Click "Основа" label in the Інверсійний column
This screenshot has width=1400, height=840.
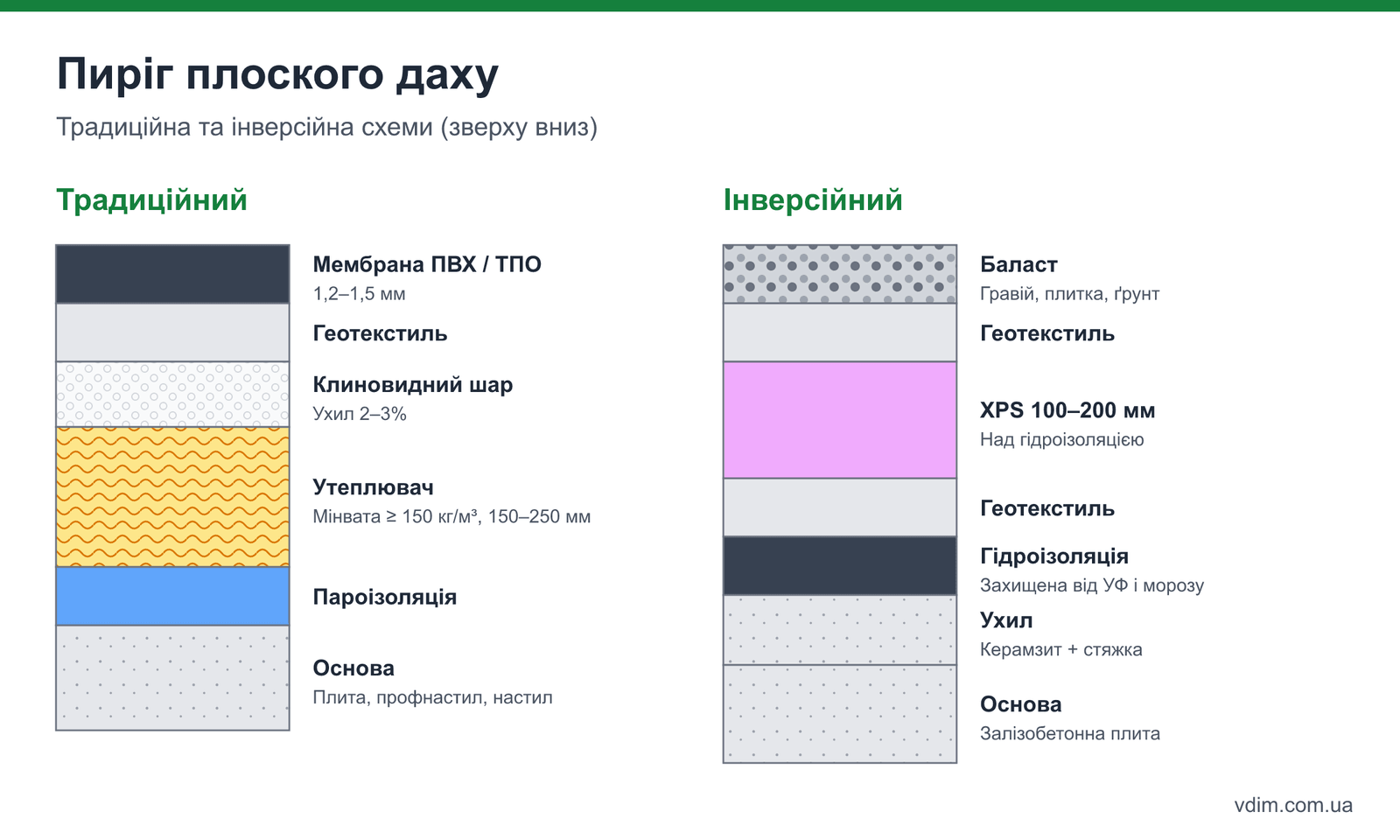pyautogui.click(x=1020, y=704)
